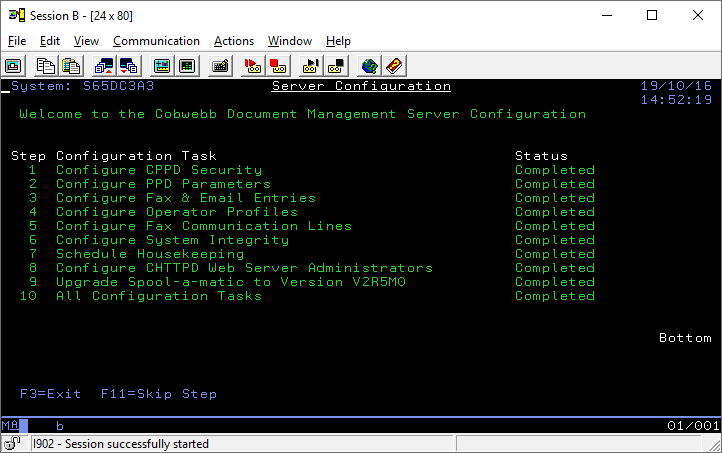Open the View menu
This screenshot has height=453, width=722.
click(x=86, y=41)
